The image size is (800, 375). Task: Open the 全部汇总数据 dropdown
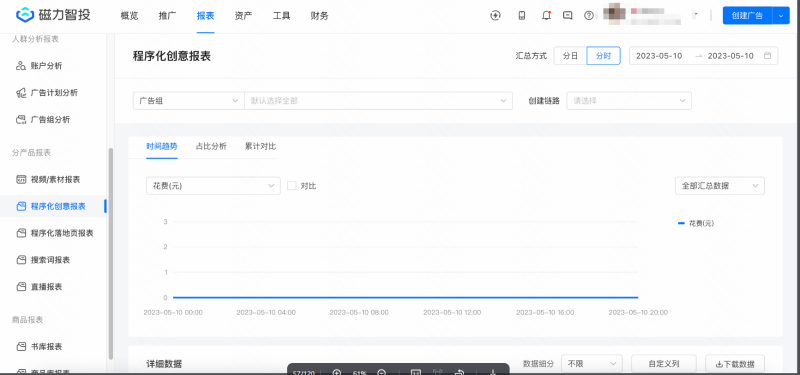coord(720,186)
